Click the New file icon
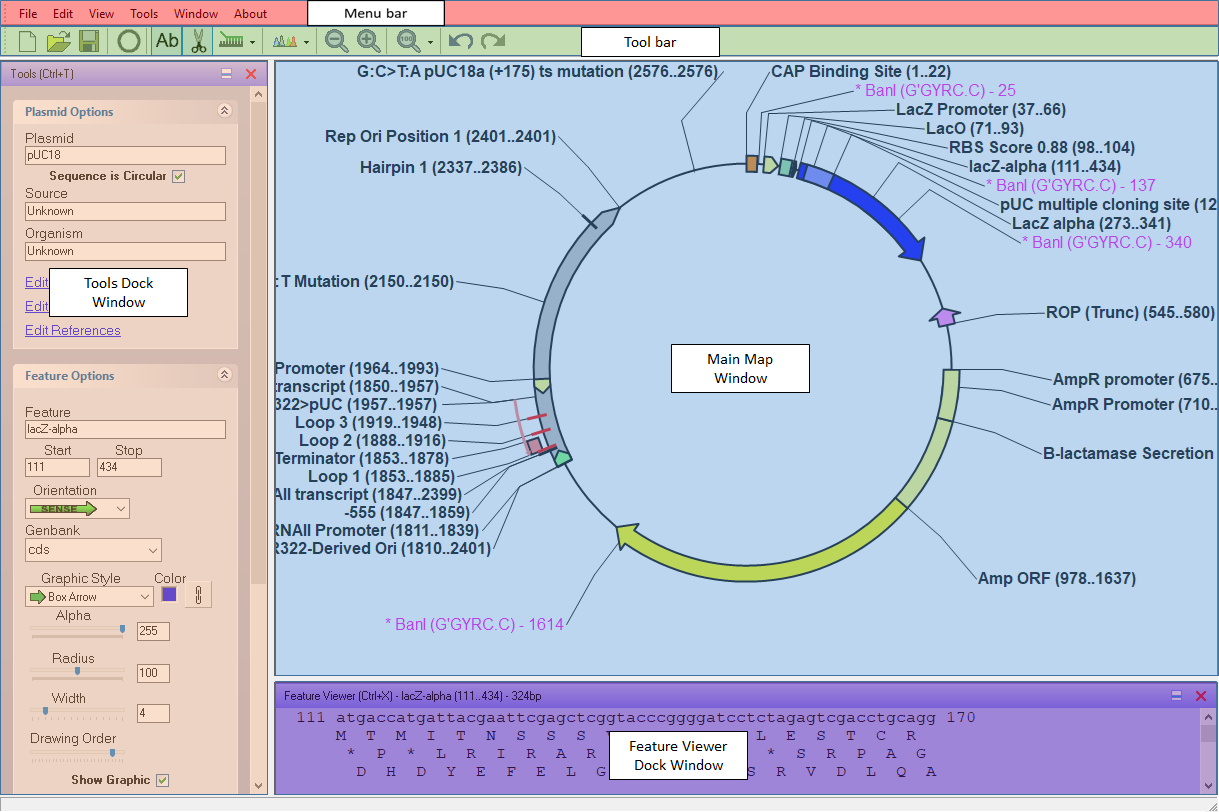 click(x=27, y=41)
